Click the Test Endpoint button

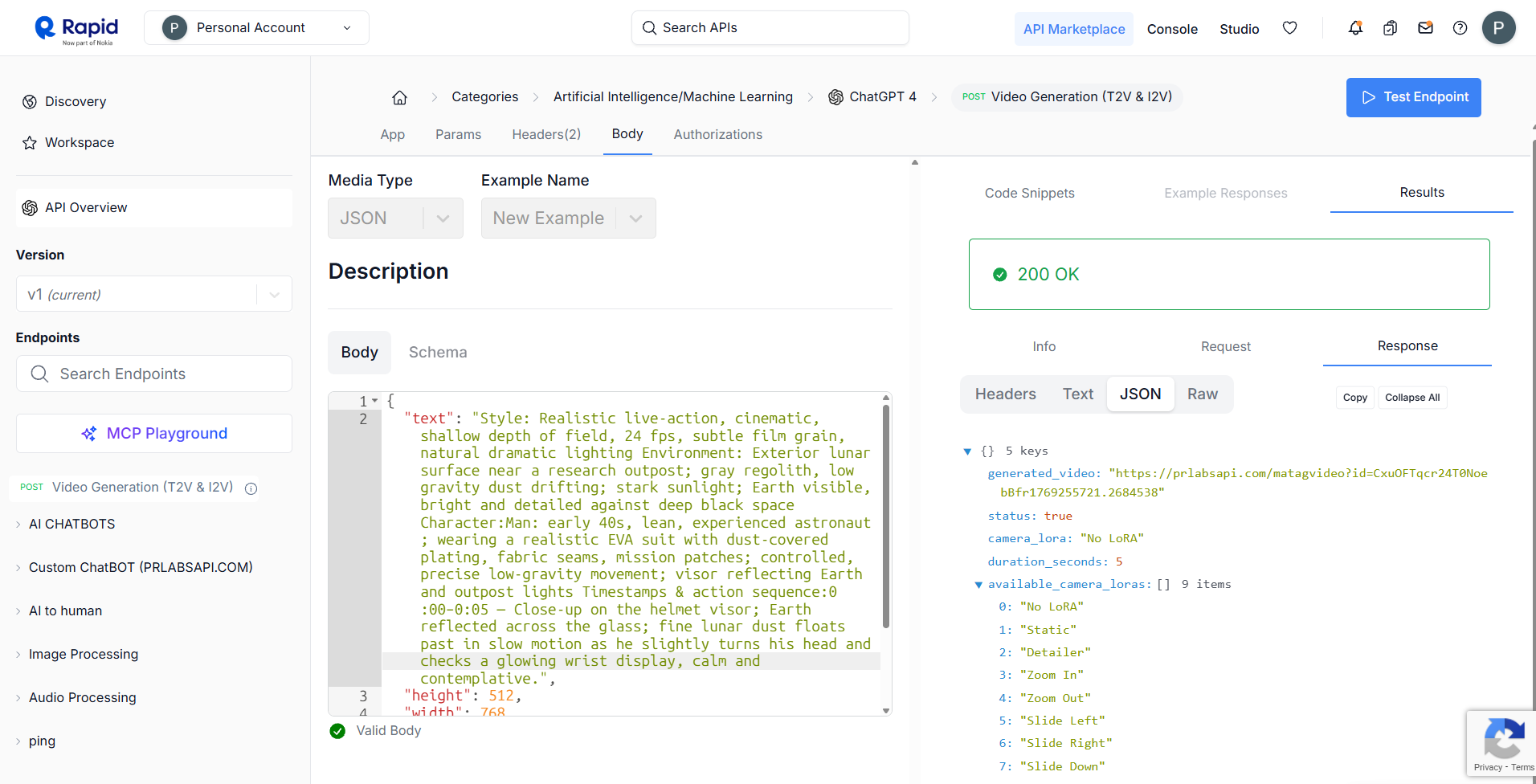[x=1413, y=97]
